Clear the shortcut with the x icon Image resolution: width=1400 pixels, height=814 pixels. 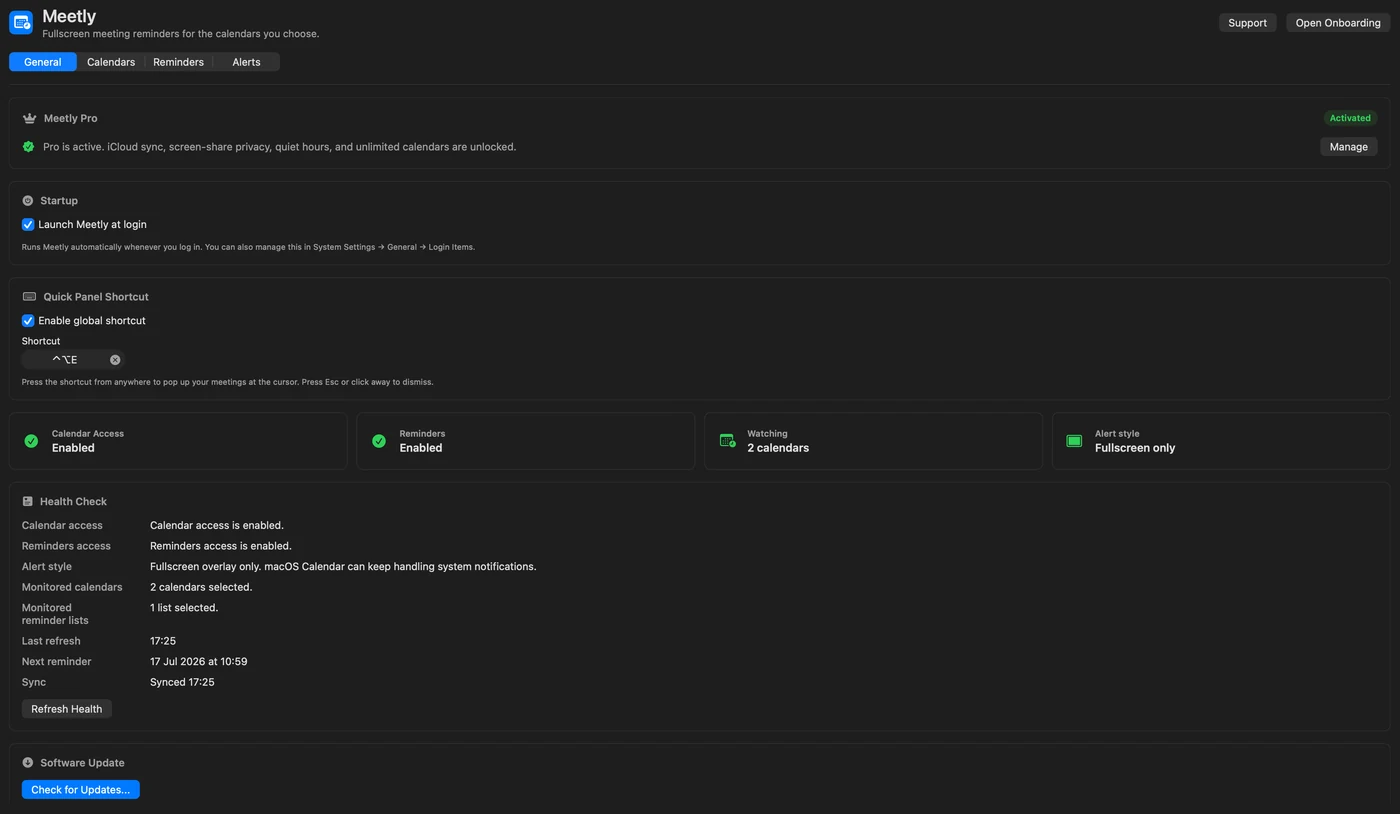115,360
